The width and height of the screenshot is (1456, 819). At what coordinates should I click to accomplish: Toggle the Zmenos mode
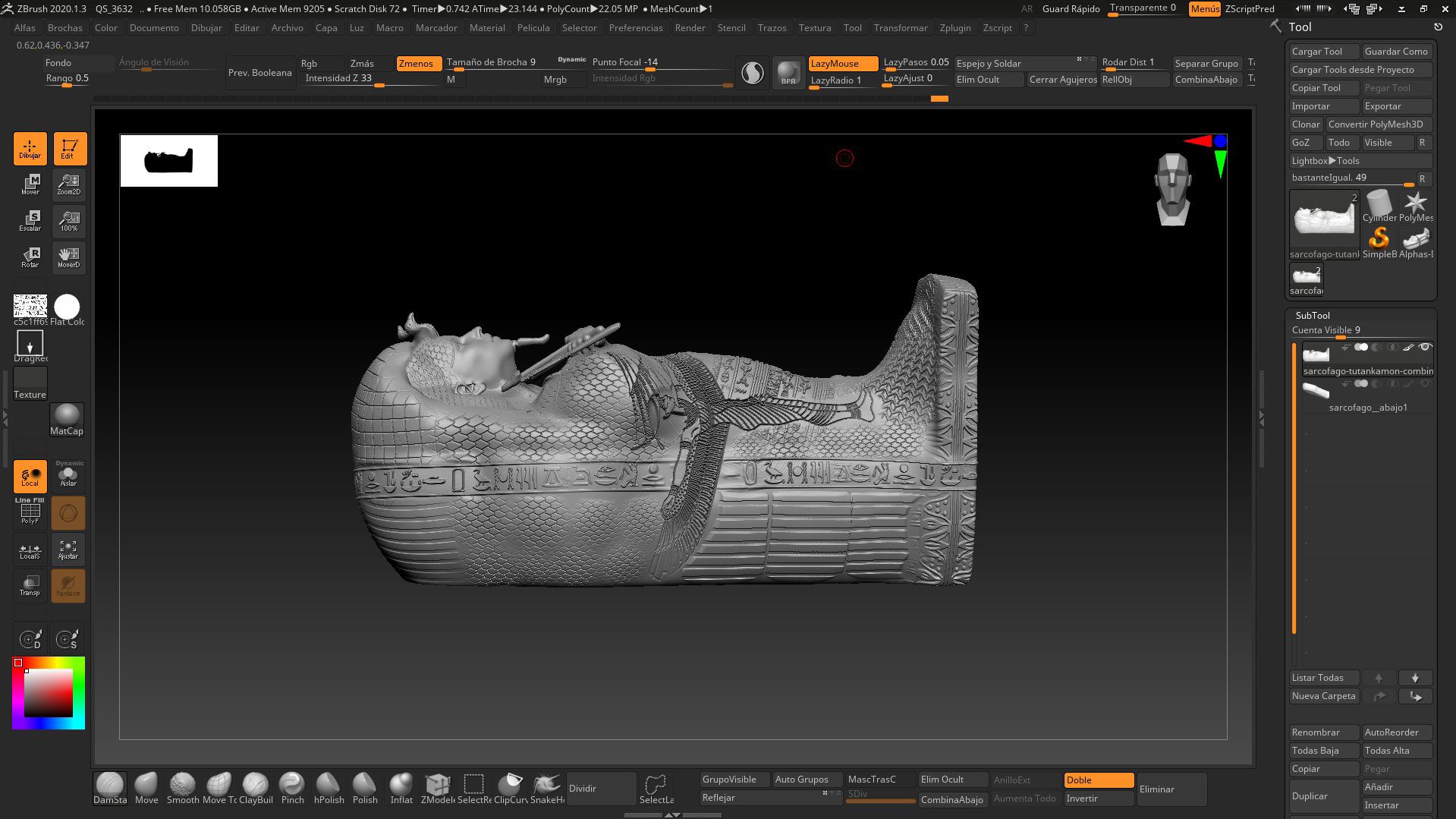click(x=419, y=64)
